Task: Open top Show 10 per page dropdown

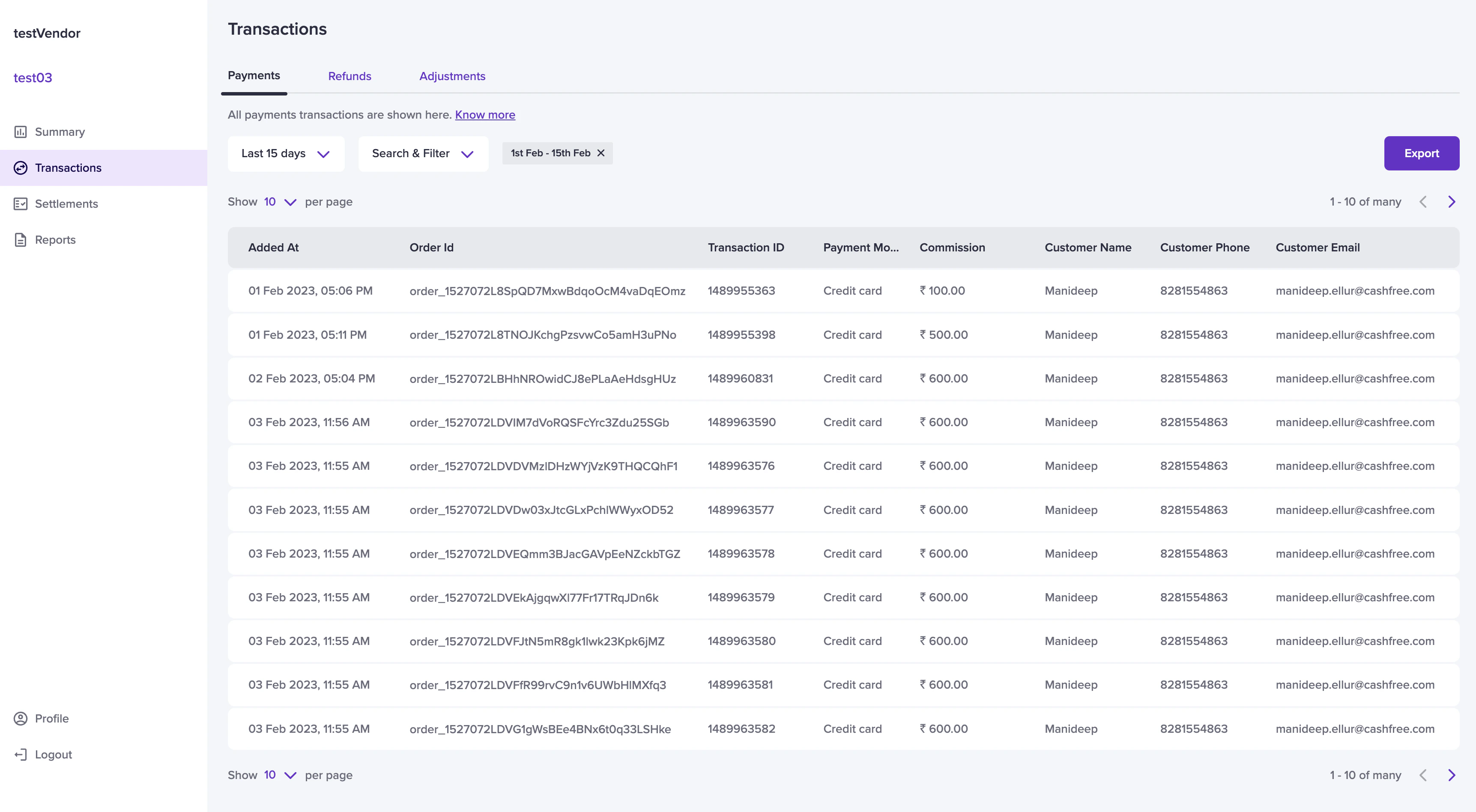Action: pyautogui.click(x=280, y=202)
